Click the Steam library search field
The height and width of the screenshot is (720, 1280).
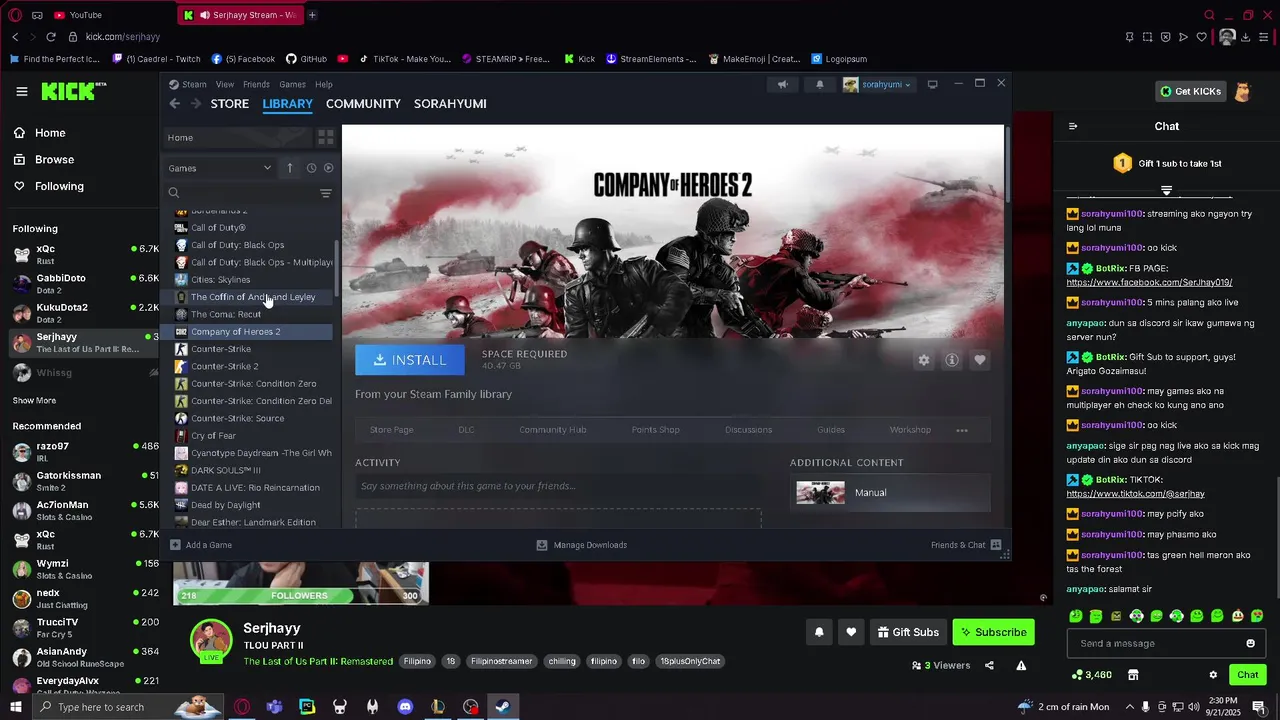pos(240,193)
